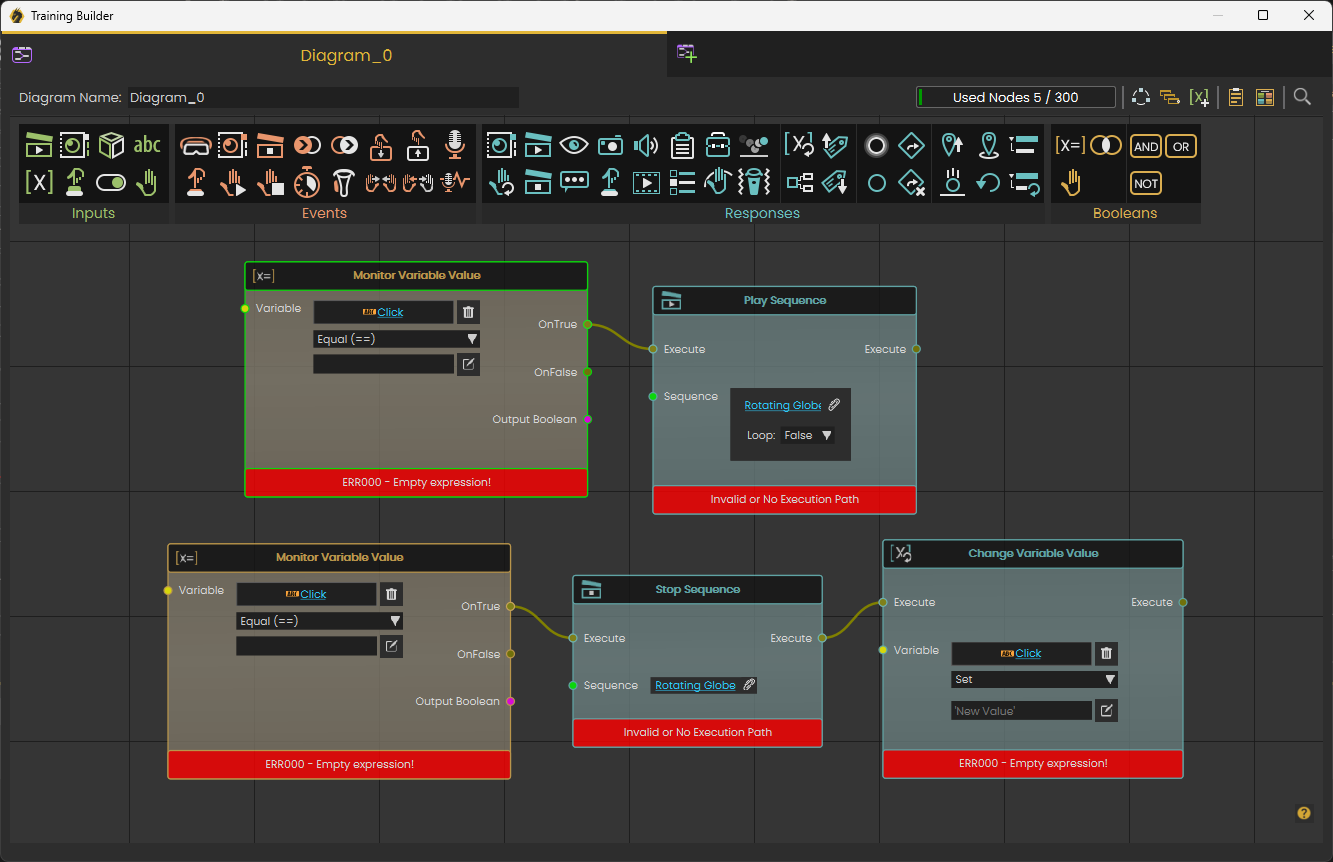Open Loop False dropdown in Play Sequence

(808, 435)
